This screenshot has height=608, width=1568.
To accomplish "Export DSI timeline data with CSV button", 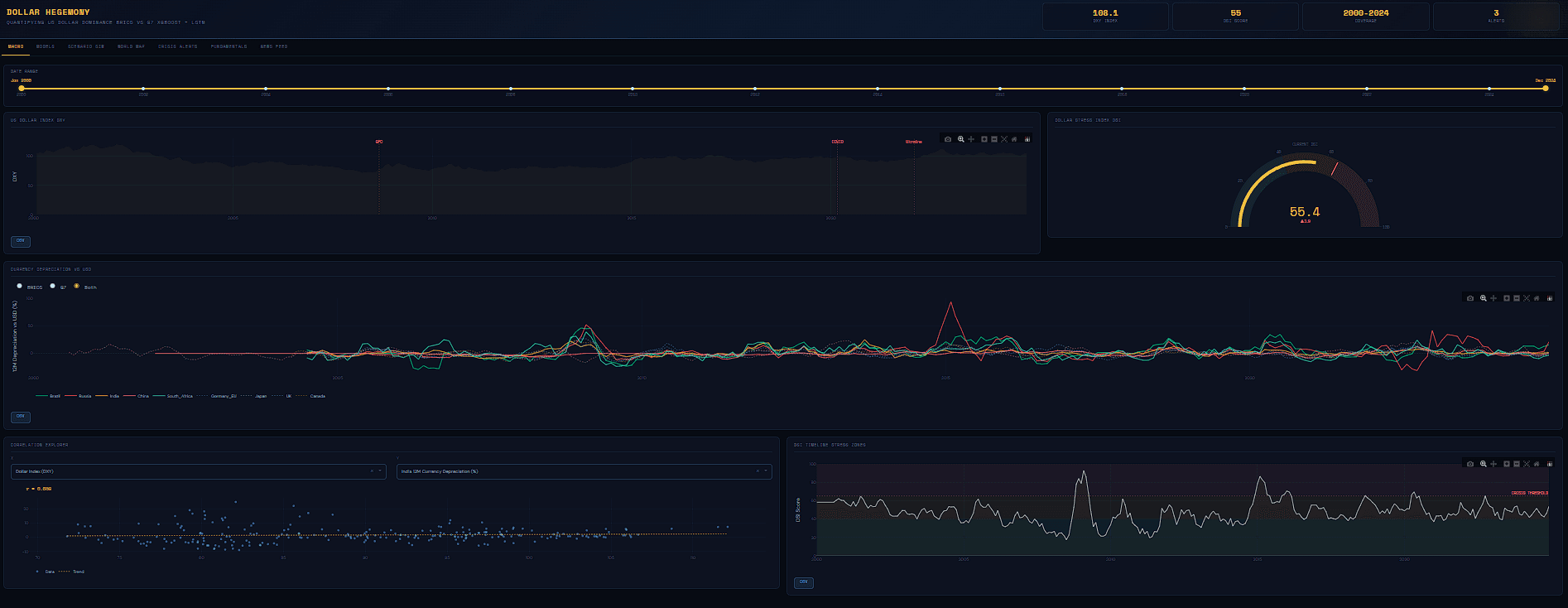I will coord(804,582).
